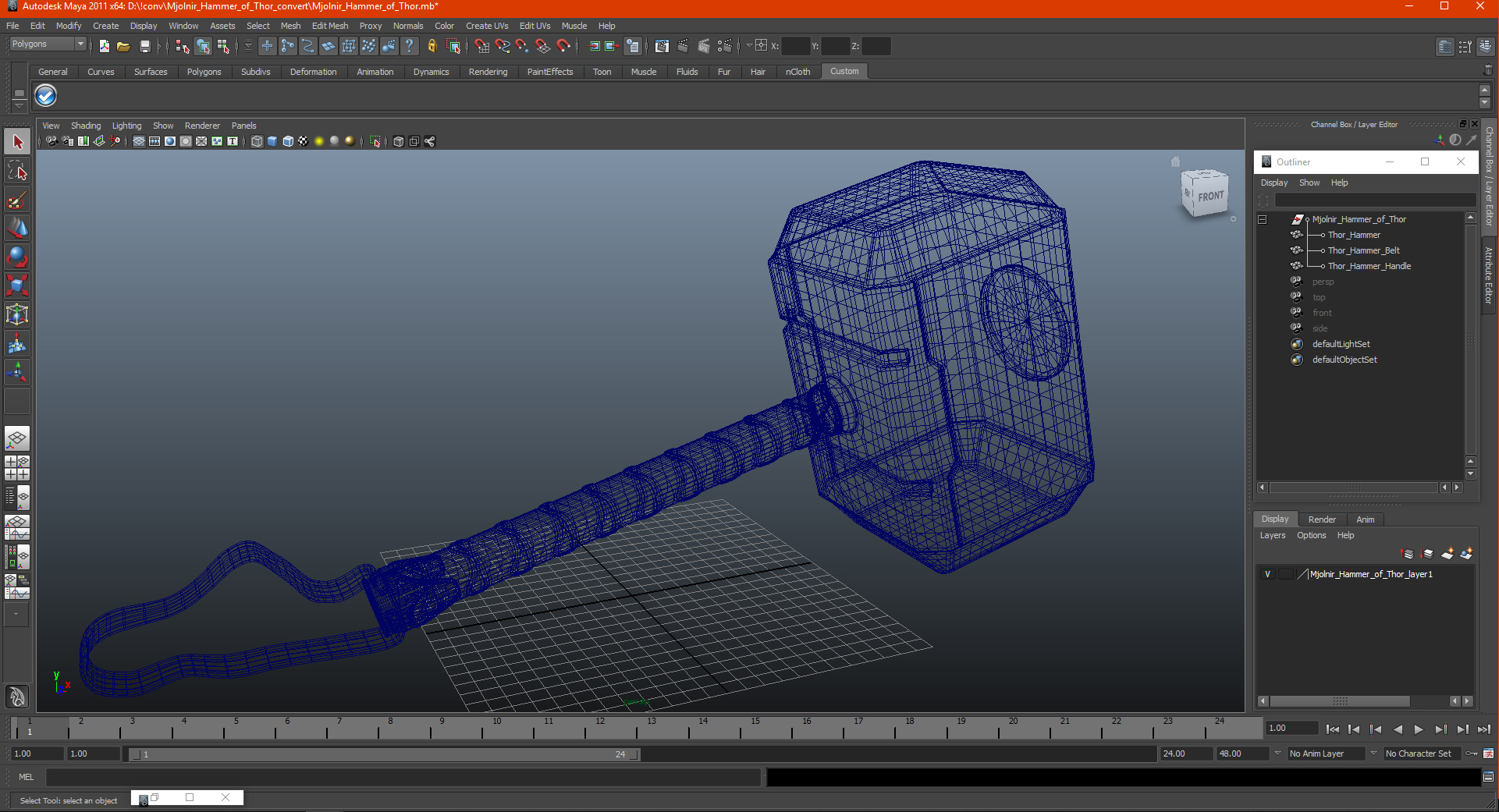Open the shelf options arrow menu

19,105
